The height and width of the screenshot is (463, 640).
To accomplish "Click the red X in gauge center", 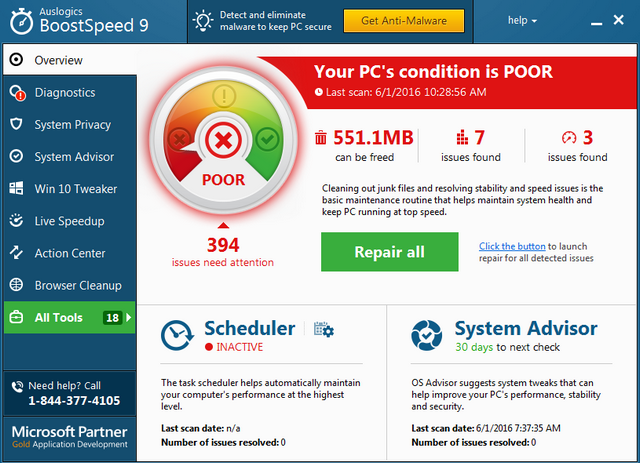I will [x=223, y=141].
